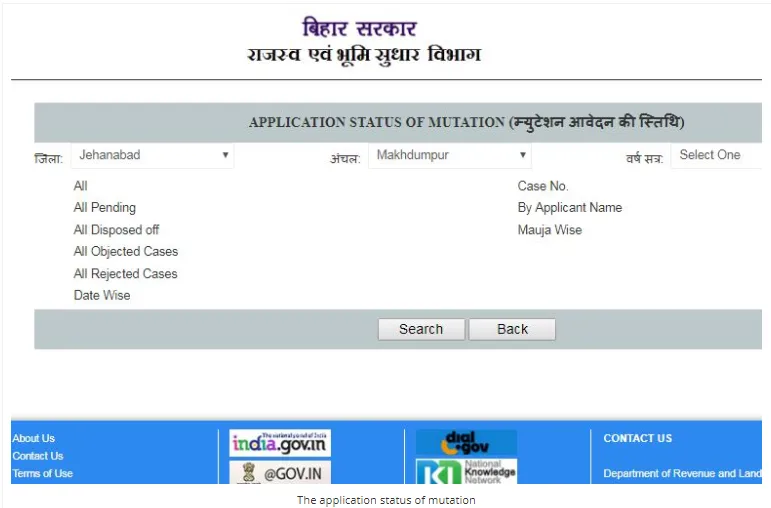The image size is (771, 508).
Task: Choose the All Disposed off option
Action: pos(116,230)
